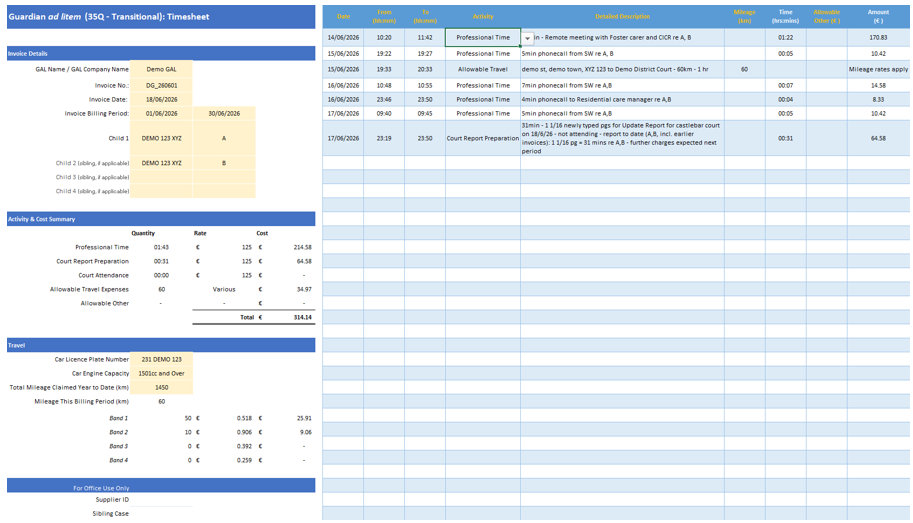This screenshot has width=913, height=523.
Task: Click the GAL Name field showing Demo GAL
Action: [161, 69]
